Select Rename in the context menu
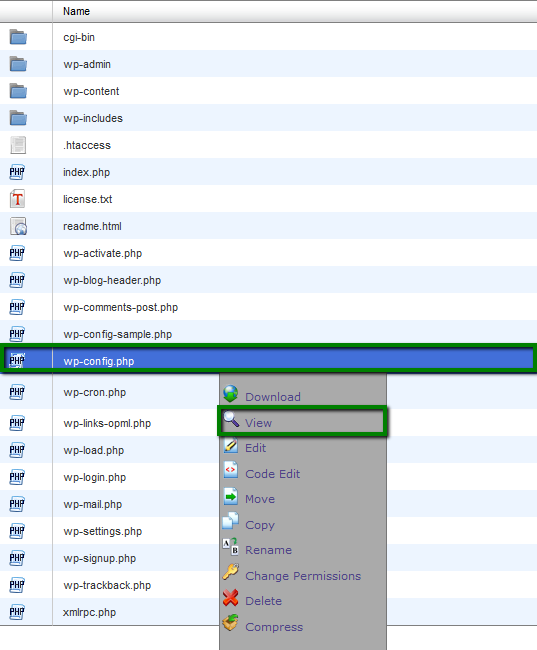Viewport: 537px width, 650px height. (268, 550)
